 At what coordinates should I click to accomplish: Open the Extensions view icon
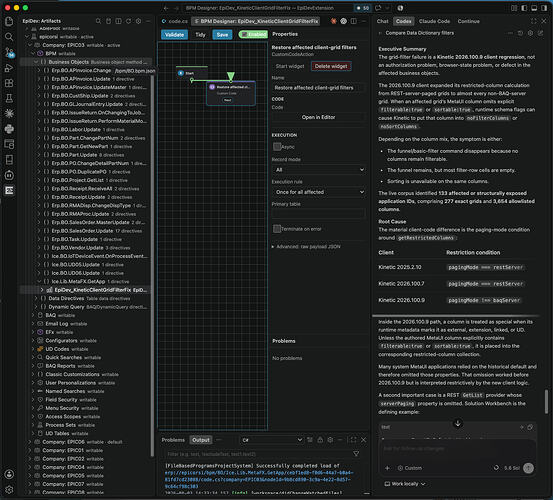coord(9,83)
